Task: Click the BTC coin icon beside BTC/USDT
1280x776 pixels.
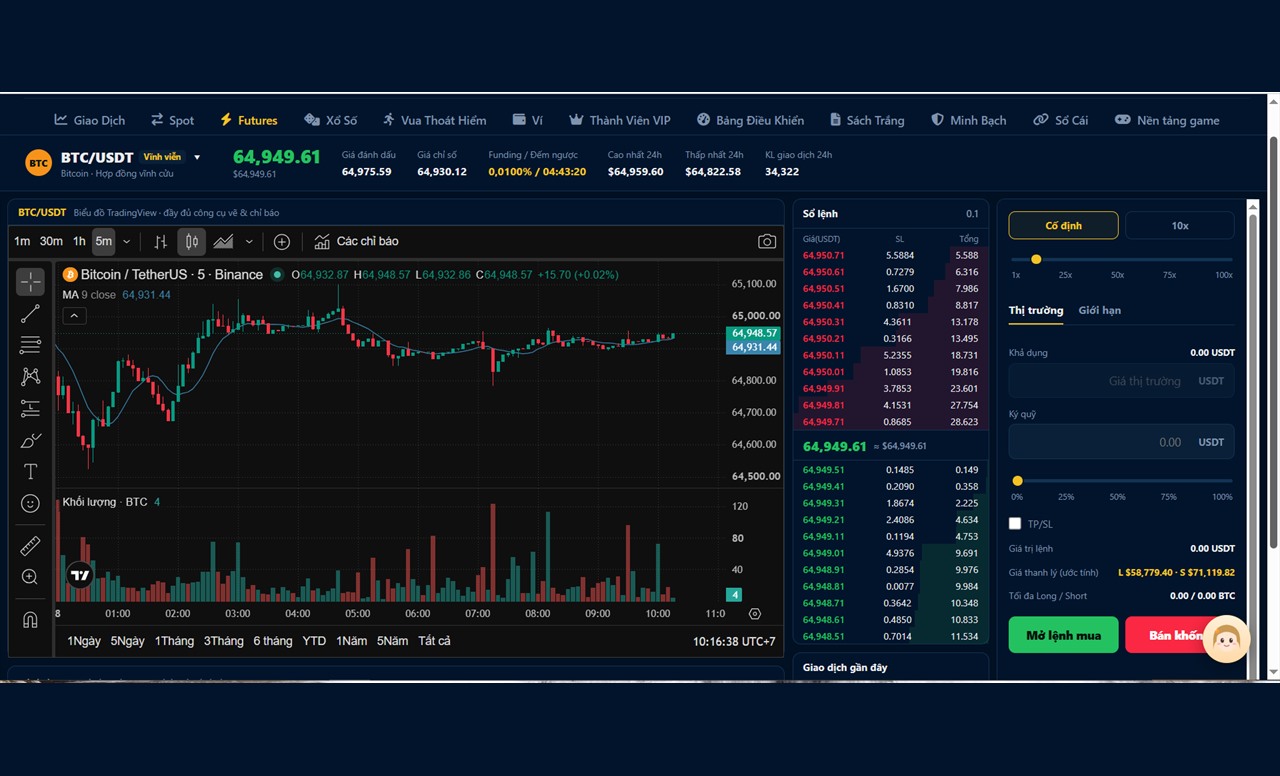Action: pyautogui.click(x=38, y=163)
